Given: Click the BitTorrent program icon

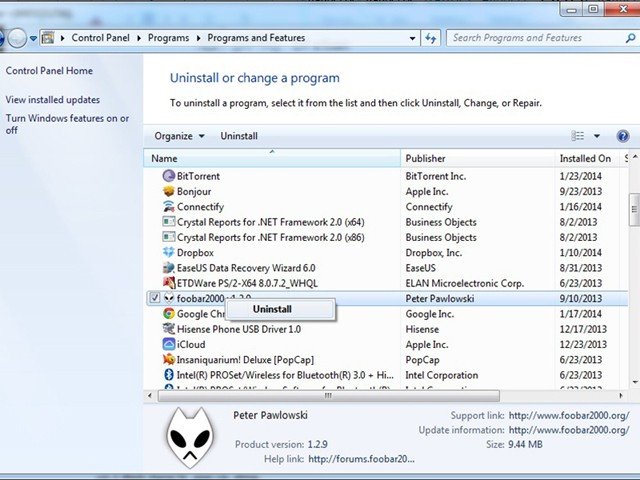Looking at the screenshot, I should pos(169,176).
